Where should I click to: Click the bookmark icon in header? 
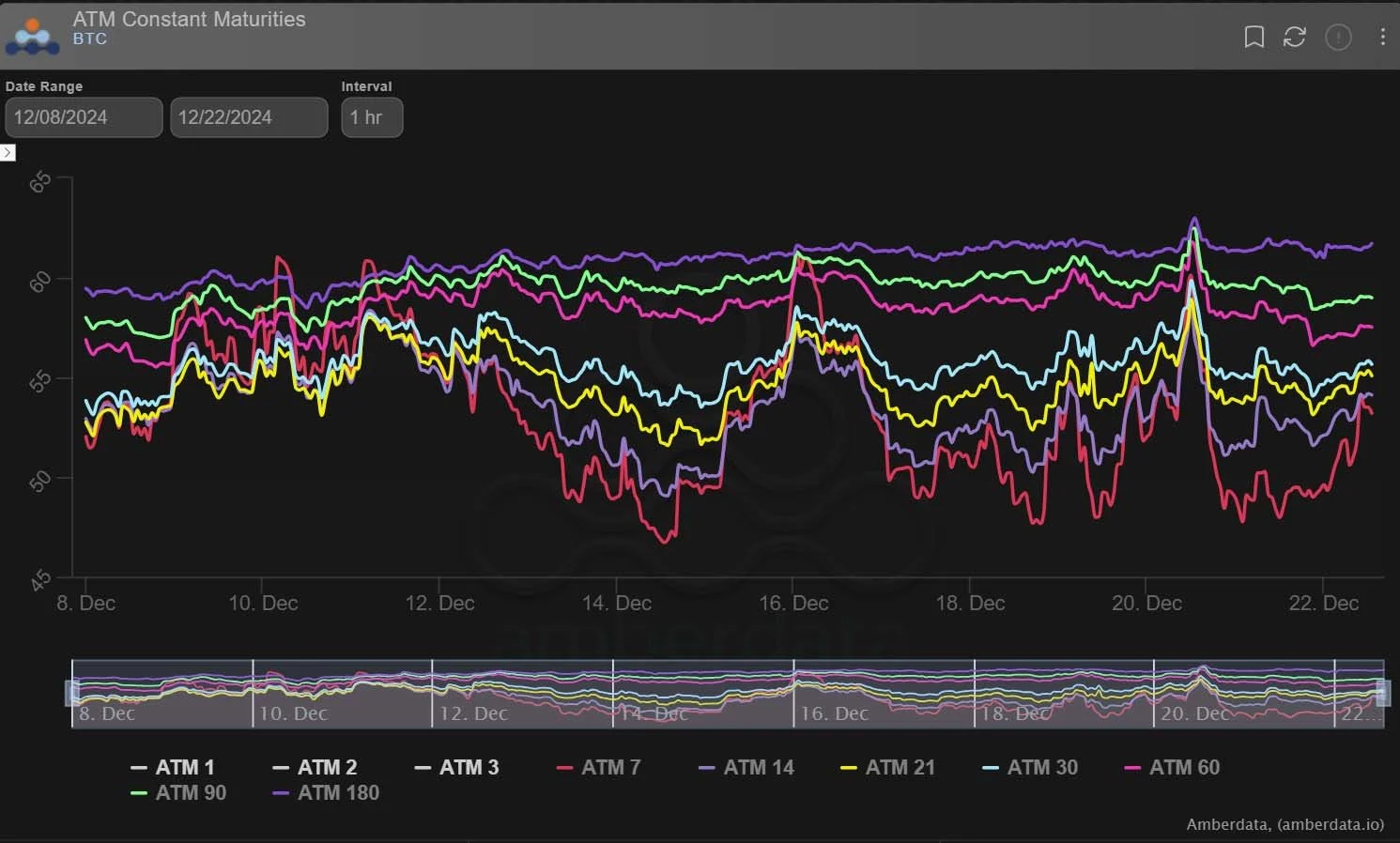[x=1254, y=37]
